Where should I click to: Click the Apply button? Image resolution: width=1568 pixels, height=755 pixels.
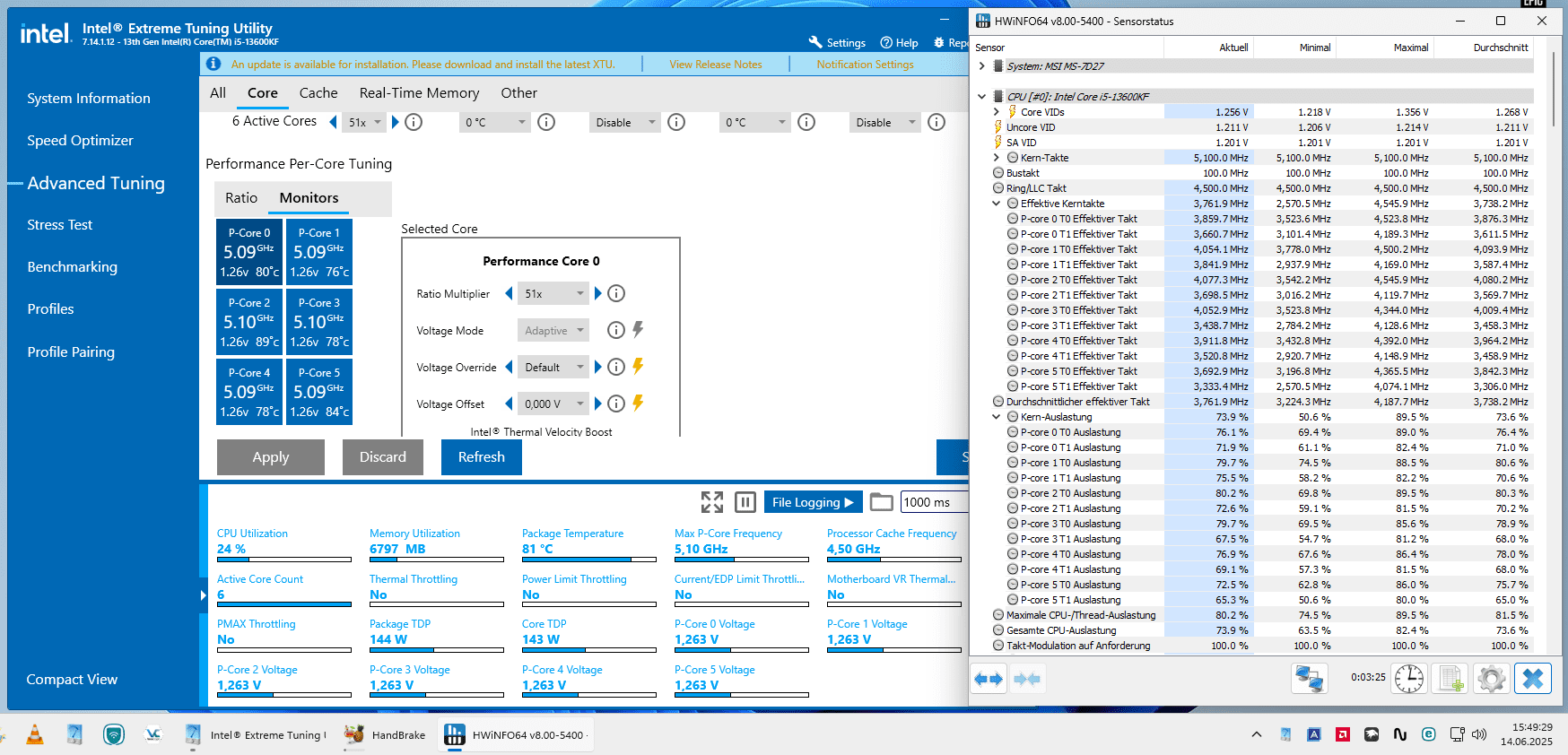[x=271, y=457]
